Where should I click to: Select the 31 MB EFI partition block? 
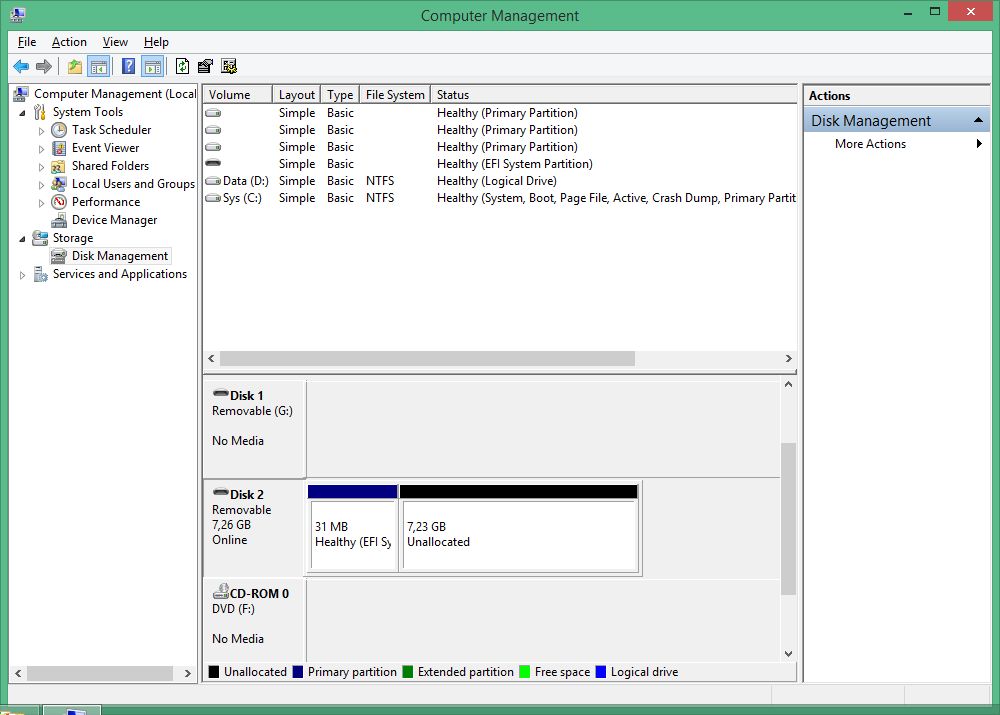point(352,534)
